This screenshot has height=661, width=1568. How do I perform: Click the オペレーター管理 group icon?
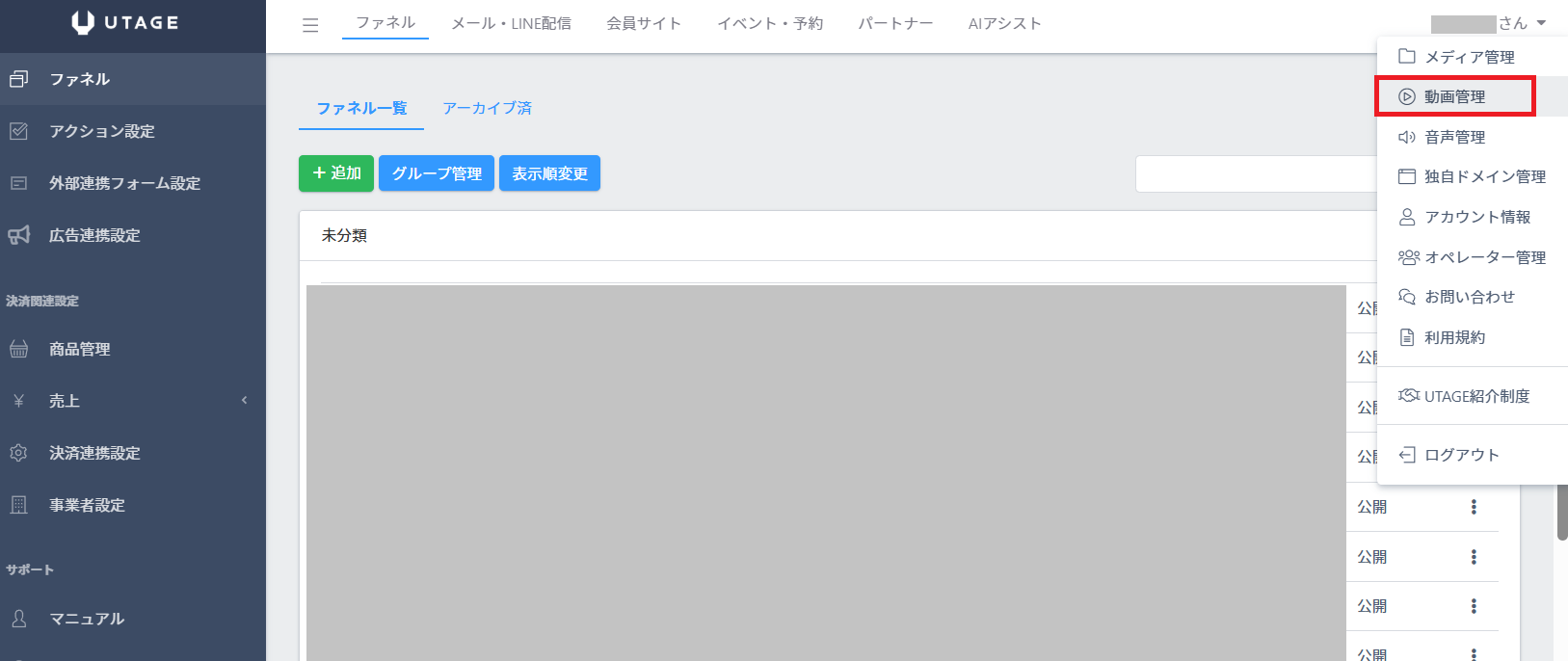tap(1408, 257)
